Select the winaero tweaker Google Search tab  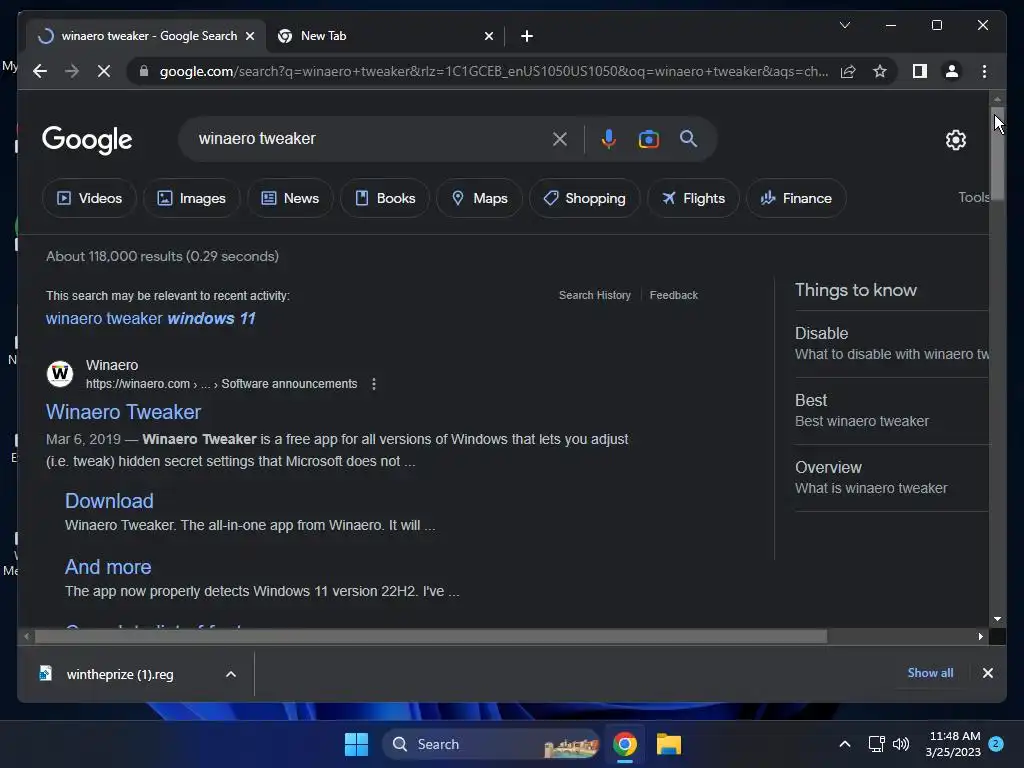(x=146, y=36)
